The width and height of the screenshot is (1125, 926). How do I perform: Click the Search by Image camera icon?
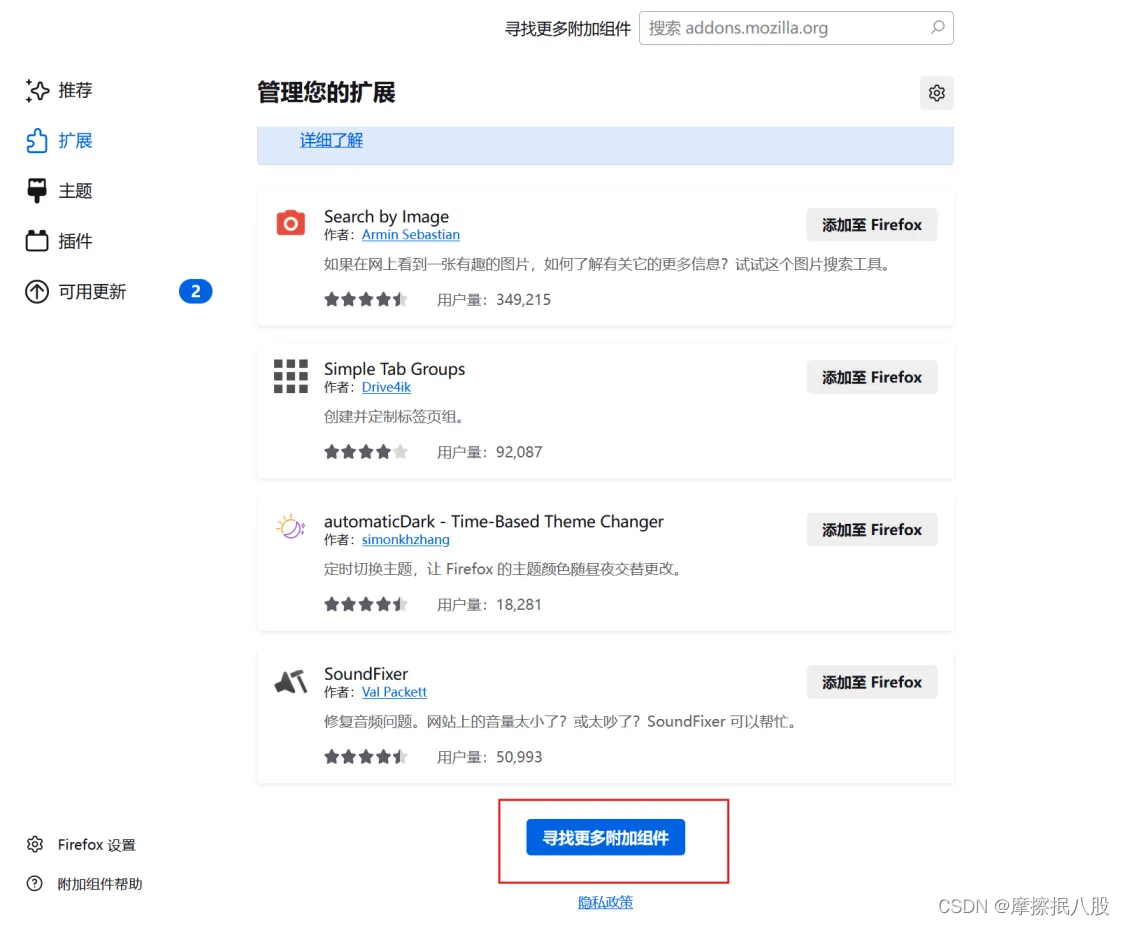pos(291,223)
